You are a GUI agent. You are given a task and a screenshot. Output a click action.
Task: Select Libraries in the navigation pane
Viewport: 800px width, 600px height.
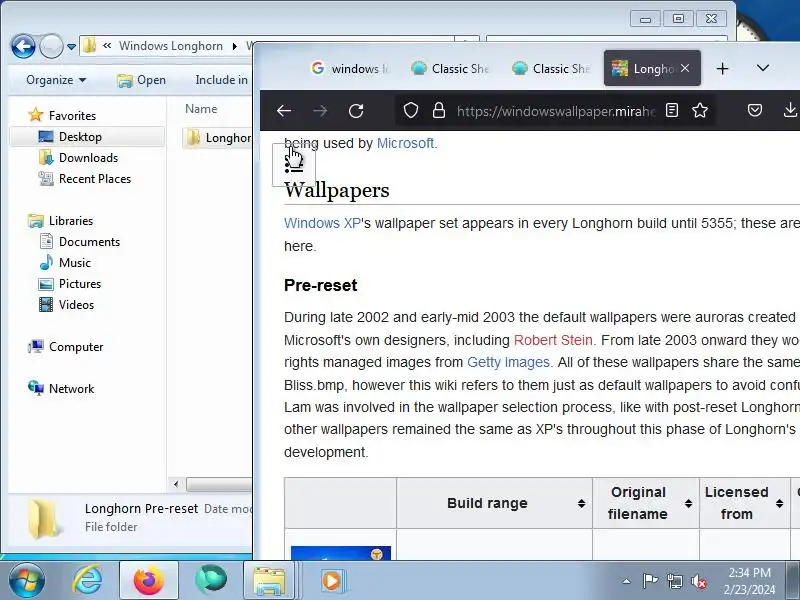point(71,221)
